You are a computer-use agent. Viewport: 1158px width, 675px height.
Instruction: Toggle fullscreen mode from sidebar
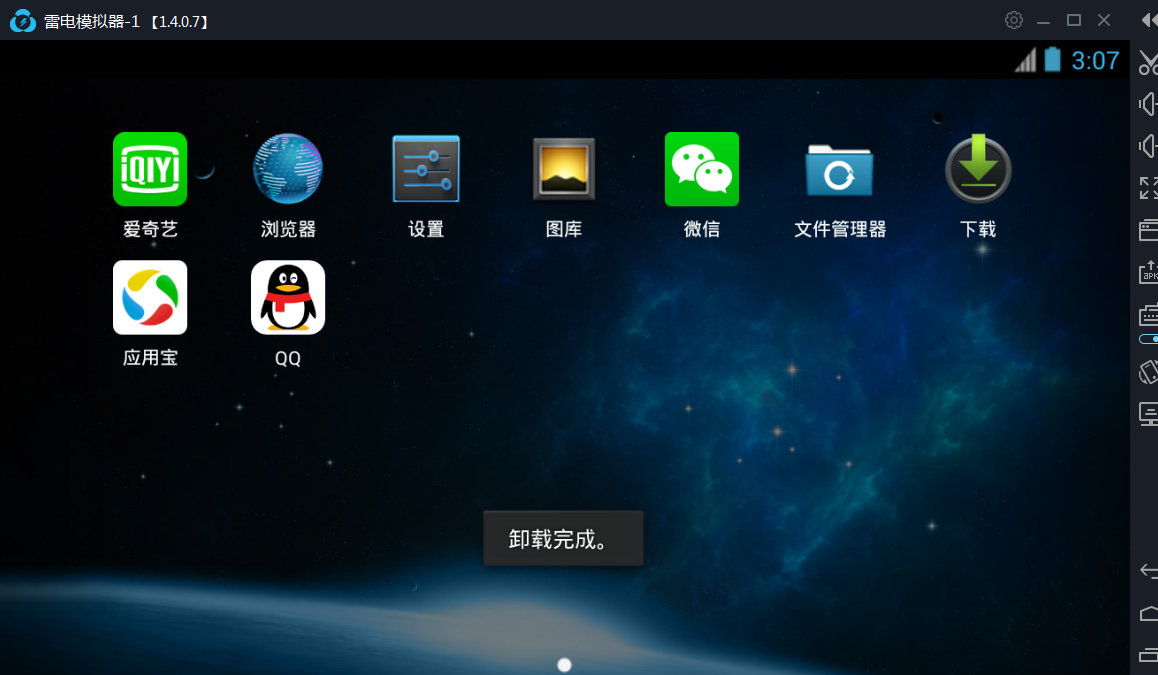tap(1148, 187)
